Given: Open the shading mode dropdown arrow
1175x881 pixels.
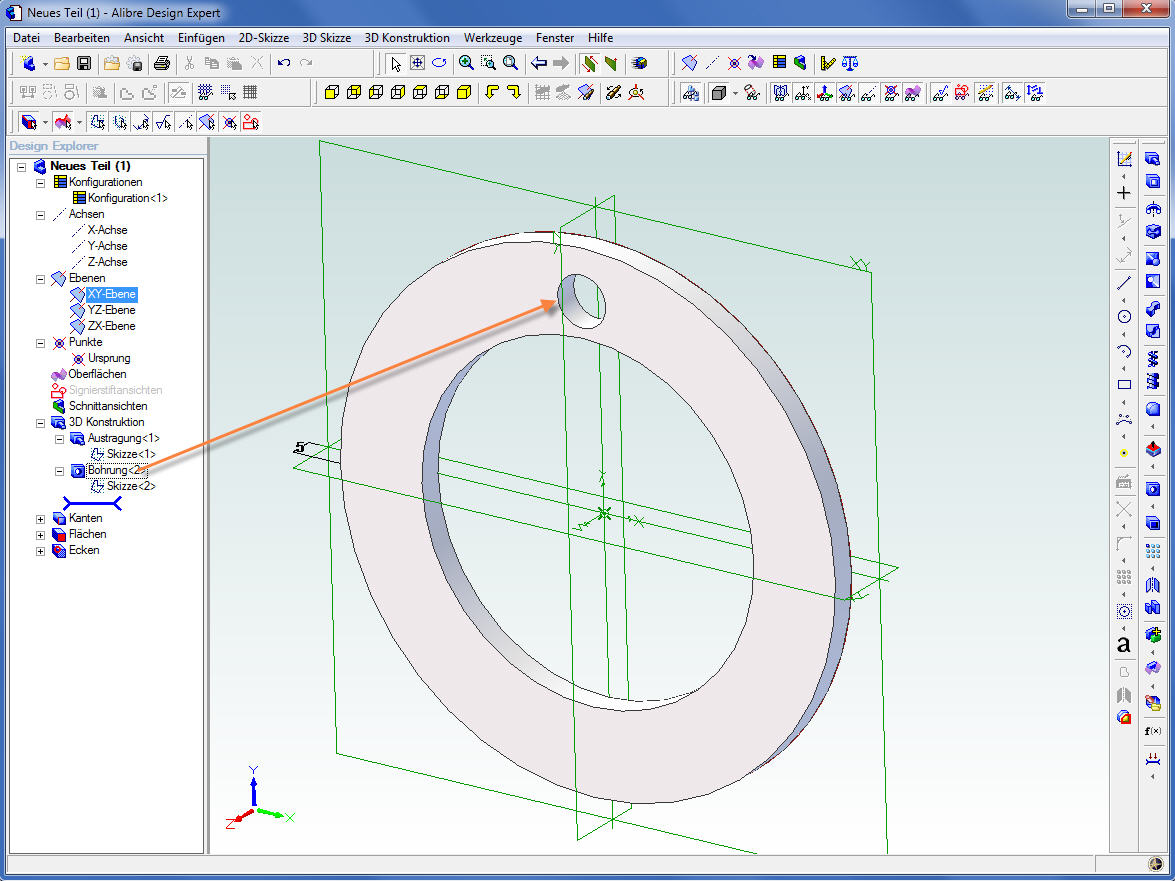Looking at the screenshot, I should pyautogui.click(x=735, y=93).
